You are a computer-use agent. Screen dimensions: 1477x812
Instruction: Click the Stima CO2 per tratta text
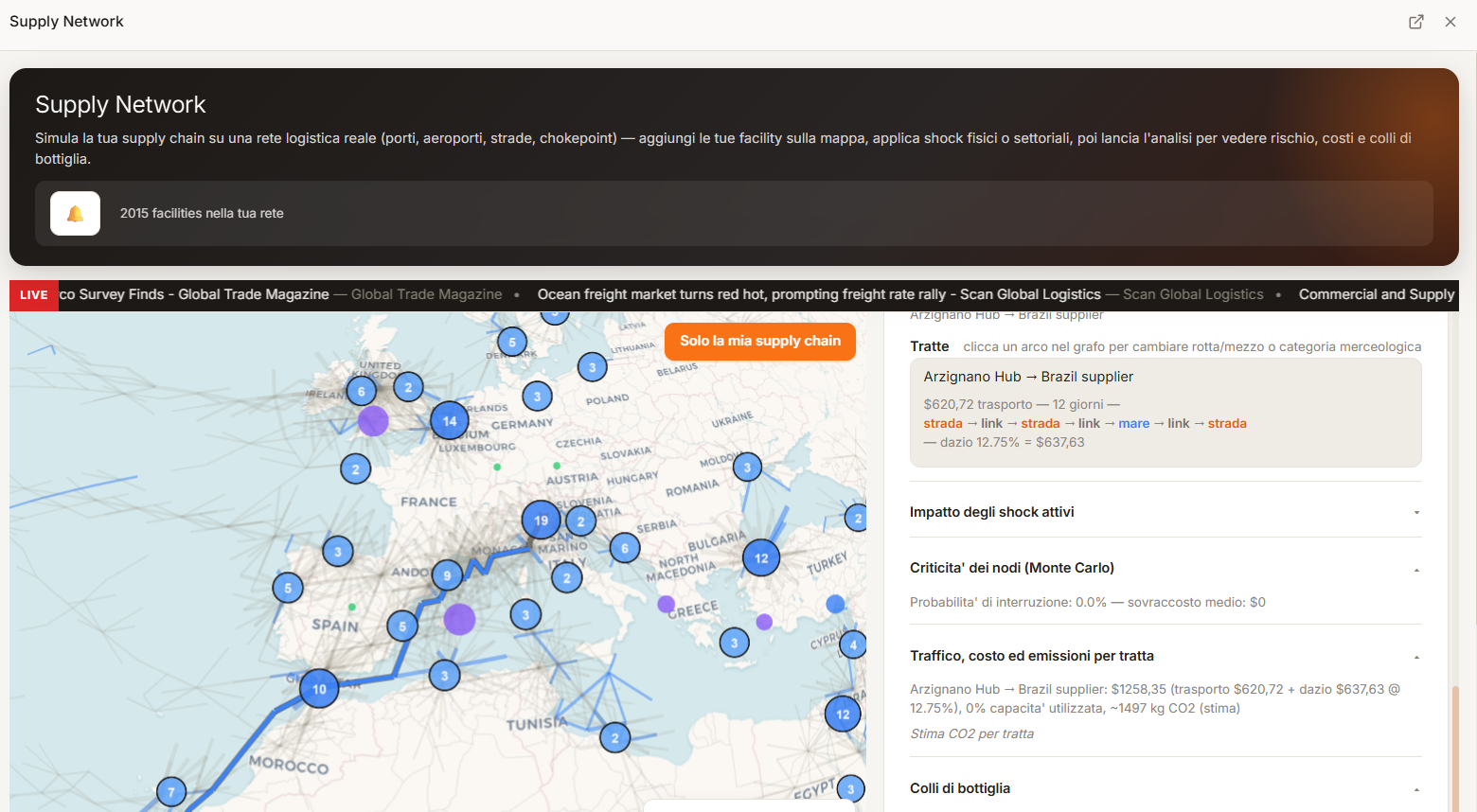pyautogui.click(x=971, y=733)
